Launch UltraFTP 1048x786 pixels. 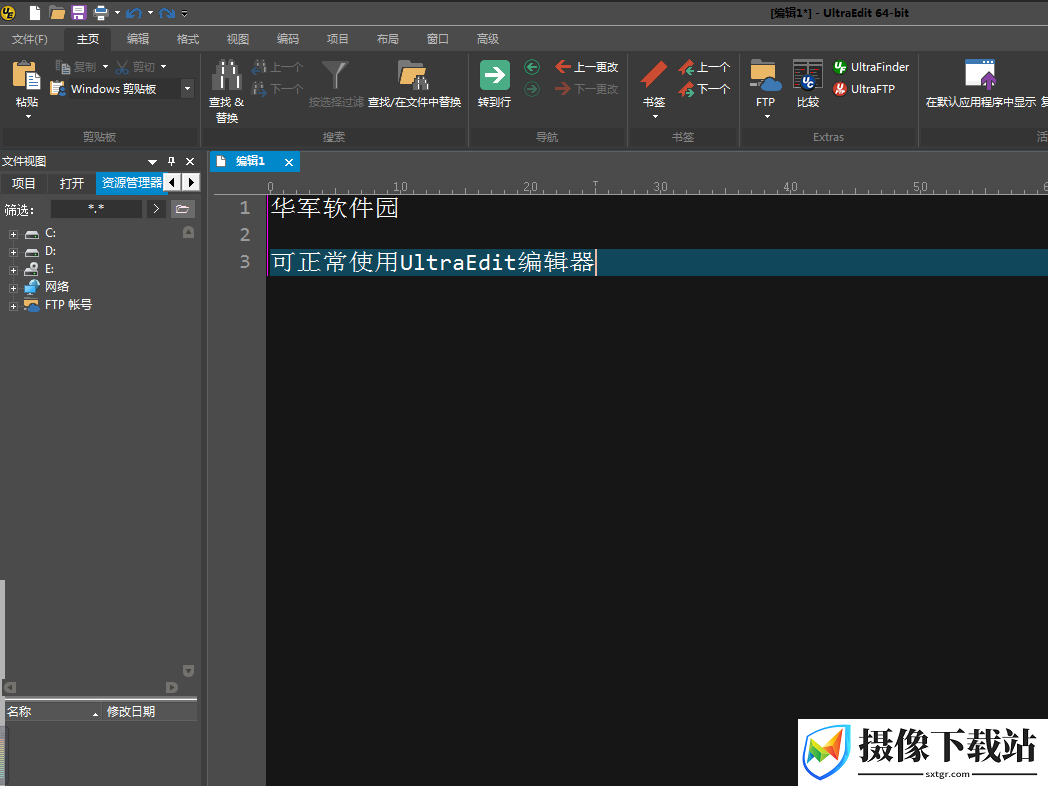pyautogui.click(x=864, y=89)
